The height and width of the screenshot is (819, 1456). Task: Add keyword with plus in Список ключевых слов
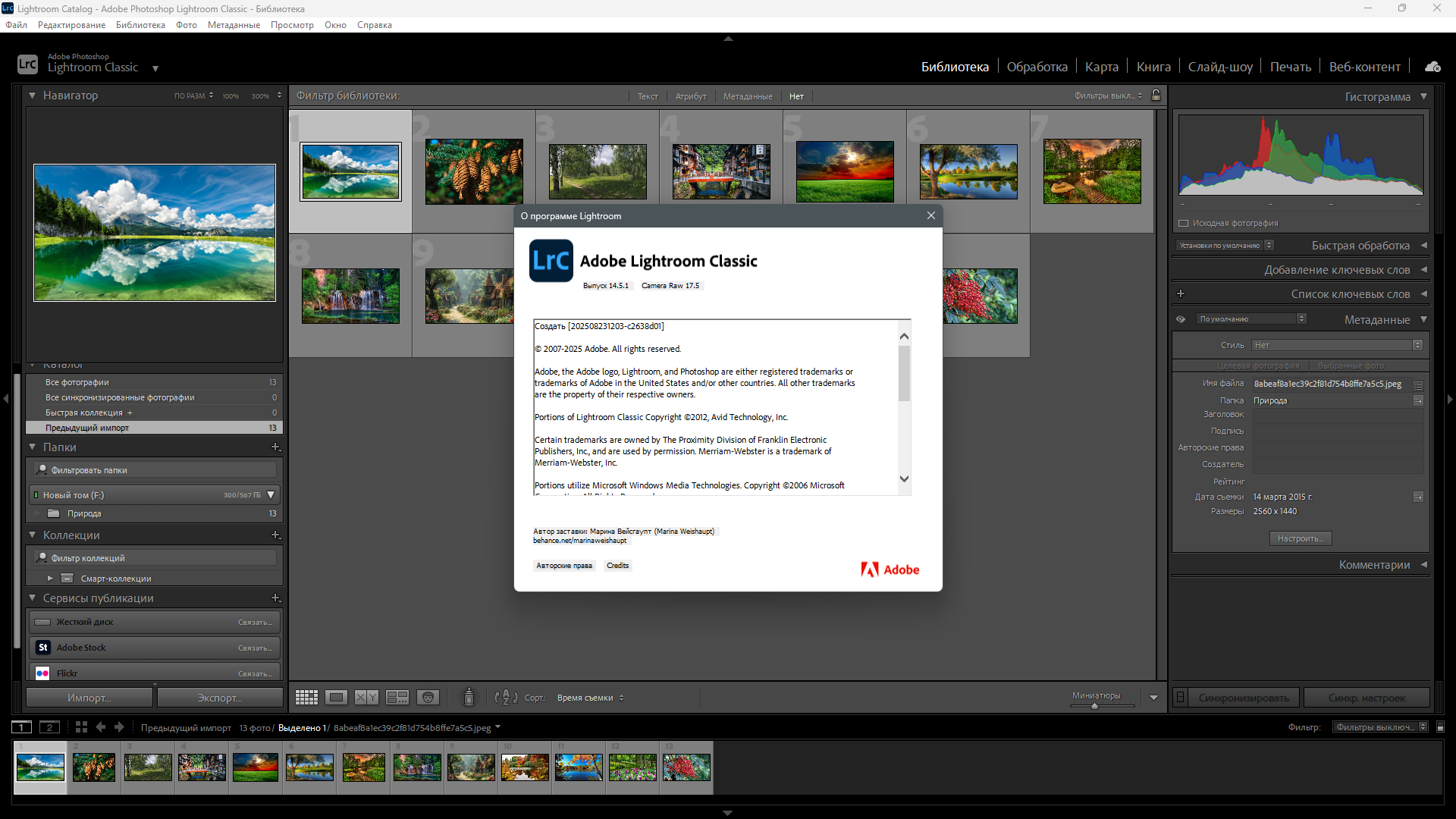tap(1181, 293)
